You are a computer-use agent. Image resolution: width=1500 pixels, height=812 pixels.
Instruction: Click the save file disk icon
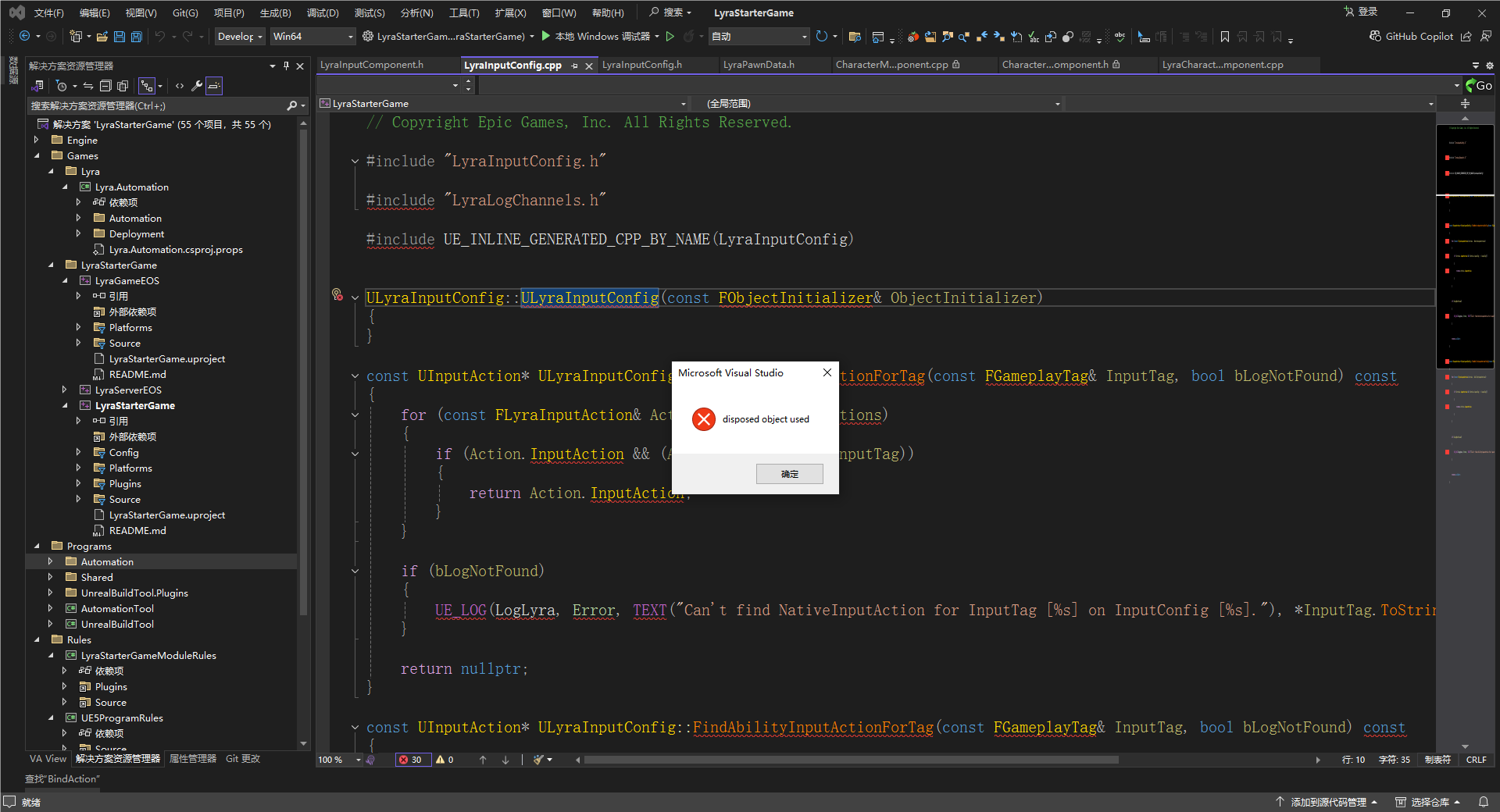pos(119,36)
